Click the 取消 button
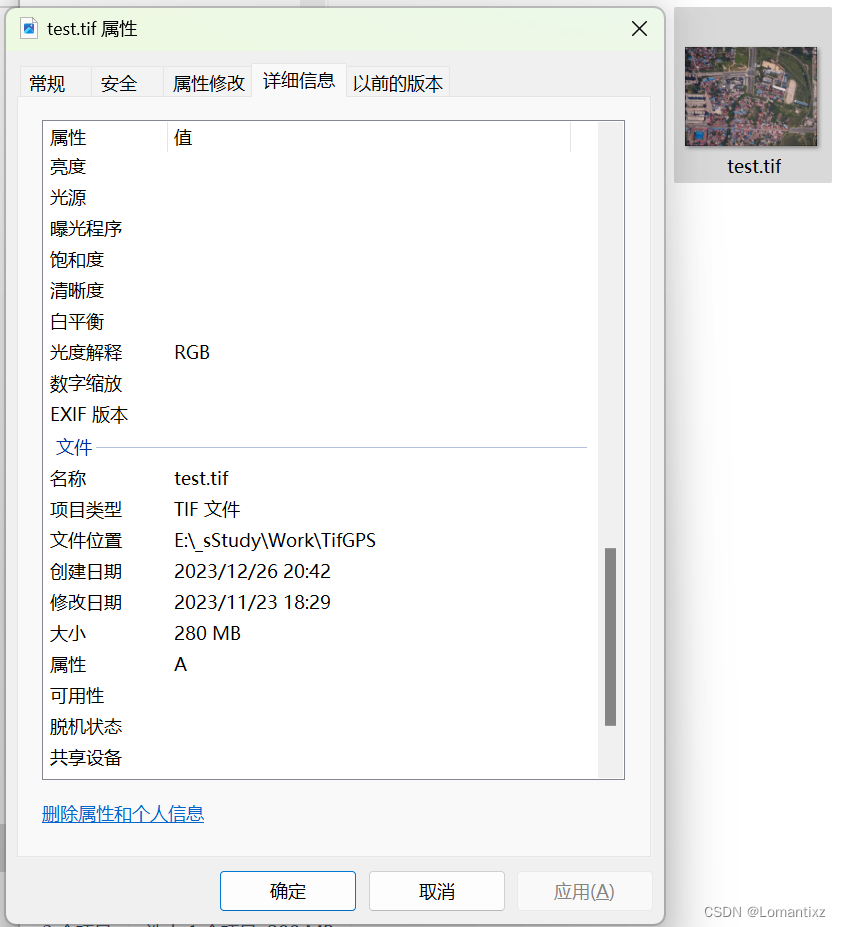Screen dimensions: 841x927 (436, 890)
